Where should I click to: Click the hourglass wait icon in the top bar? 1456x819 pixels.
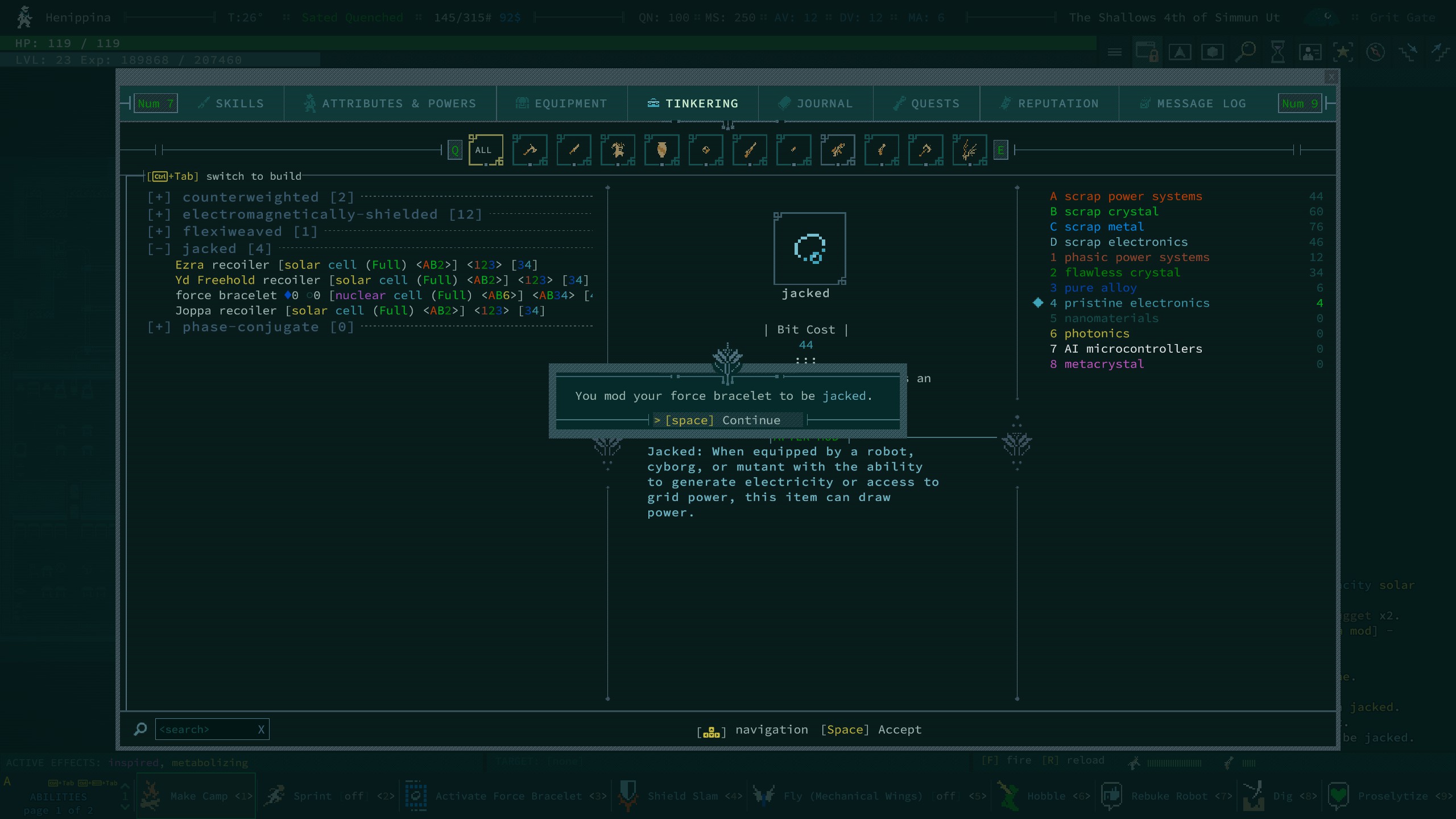(1277, 52)
